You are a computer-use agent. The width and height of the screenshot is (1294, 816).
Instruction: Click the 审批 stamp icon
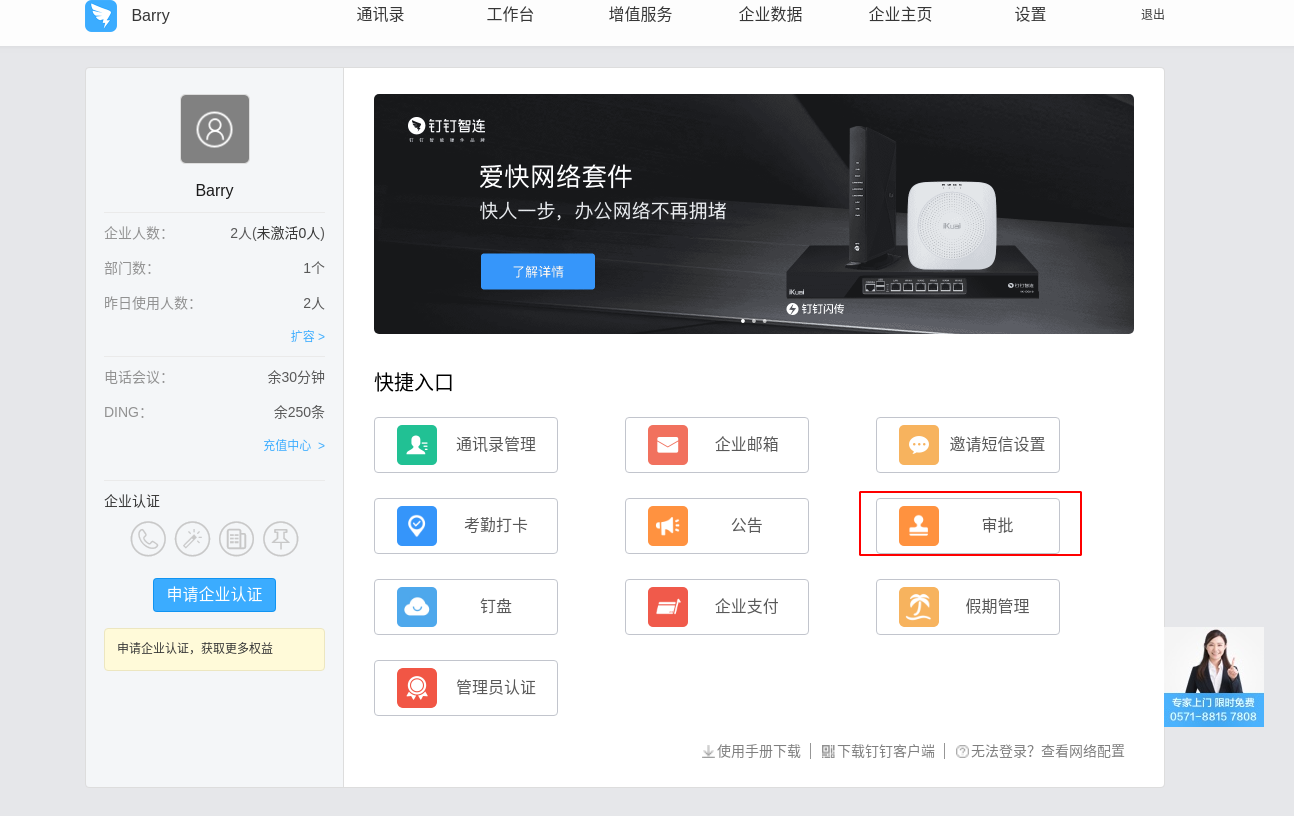[x=919, y=526]
